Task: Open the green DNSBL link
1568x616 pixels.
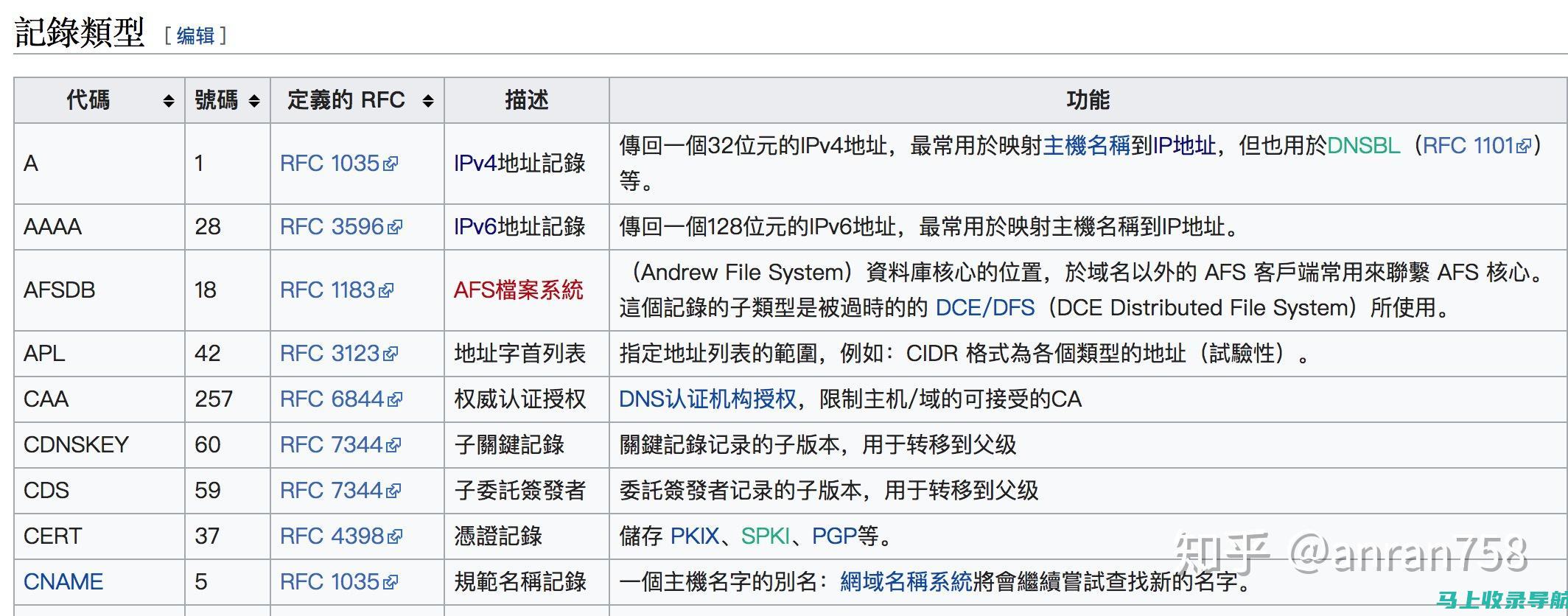Action: pyautogui.click(x=1363, y=145)
